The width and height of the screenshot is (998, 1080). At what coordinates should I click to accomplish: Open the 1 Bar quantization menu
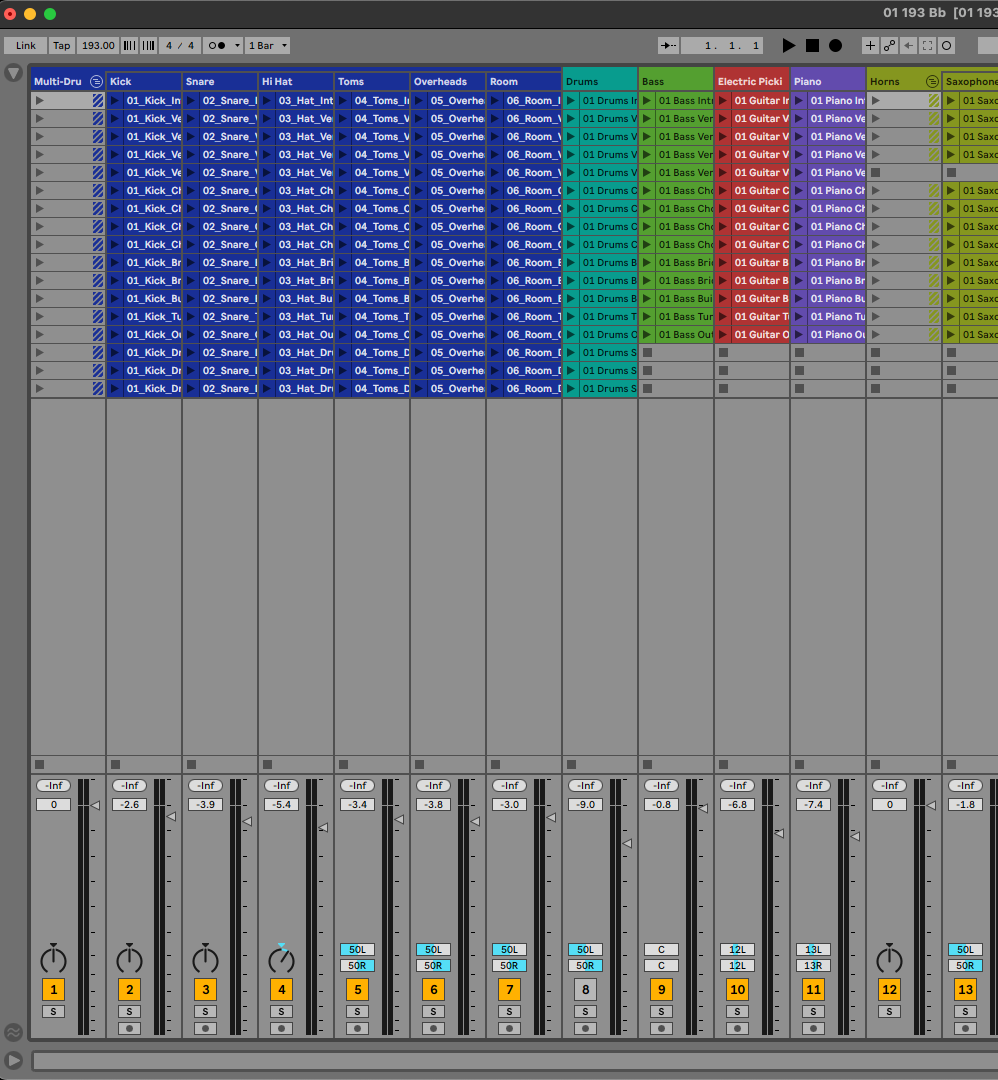tap(267, 45)
